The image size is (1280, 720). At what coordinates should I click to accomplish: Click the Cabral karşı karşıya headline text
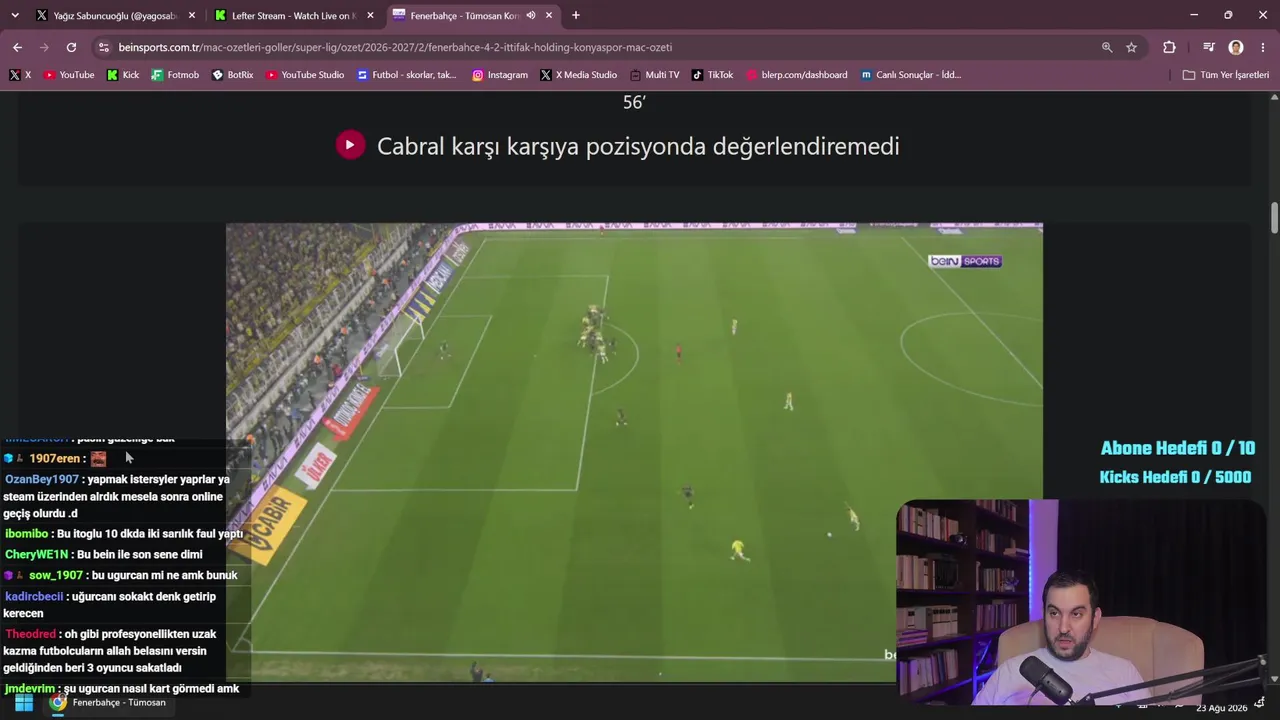coord(638,146)
